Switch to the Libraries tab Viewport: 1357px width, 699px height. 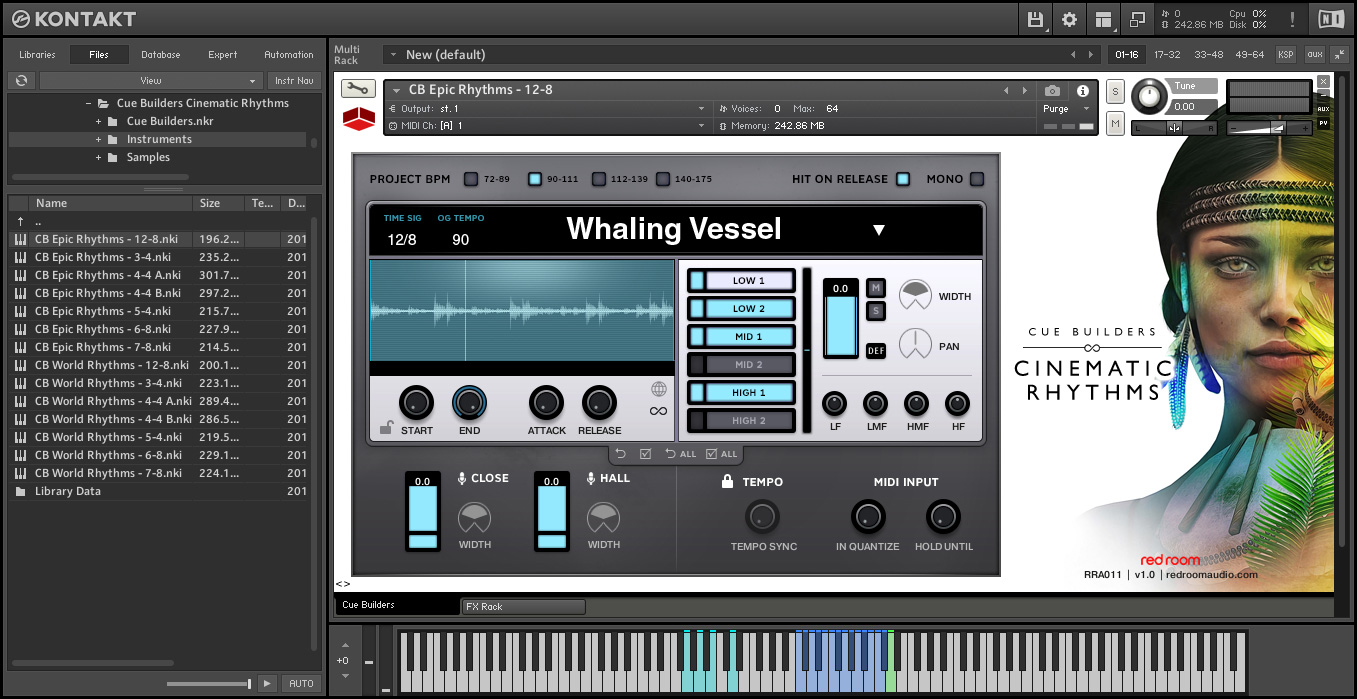[x=37, y=55]
